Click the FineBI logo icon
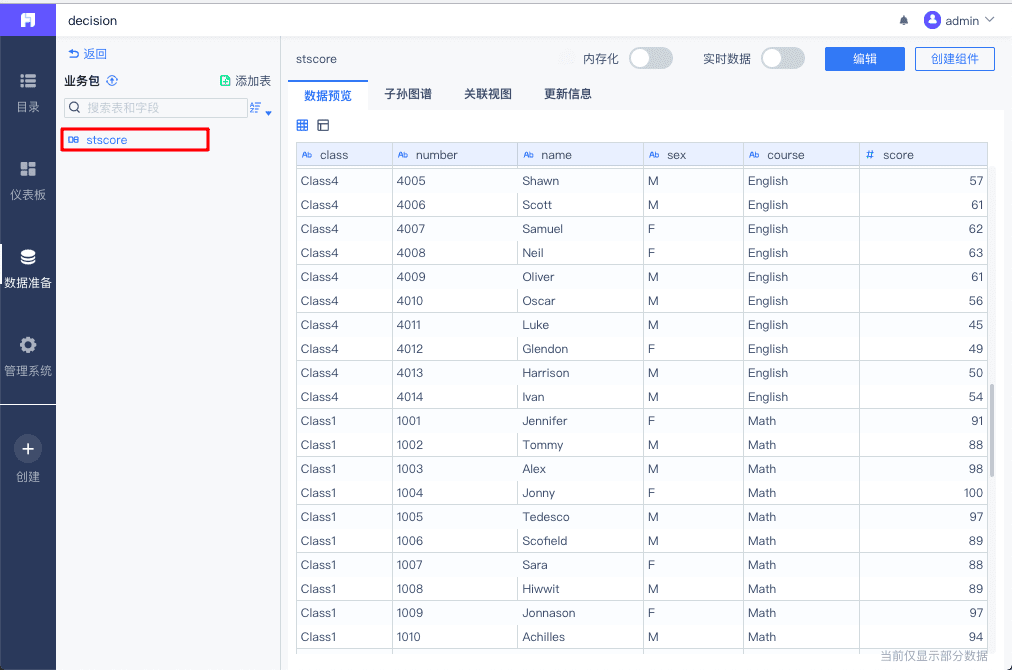 (x=28, y=20)
